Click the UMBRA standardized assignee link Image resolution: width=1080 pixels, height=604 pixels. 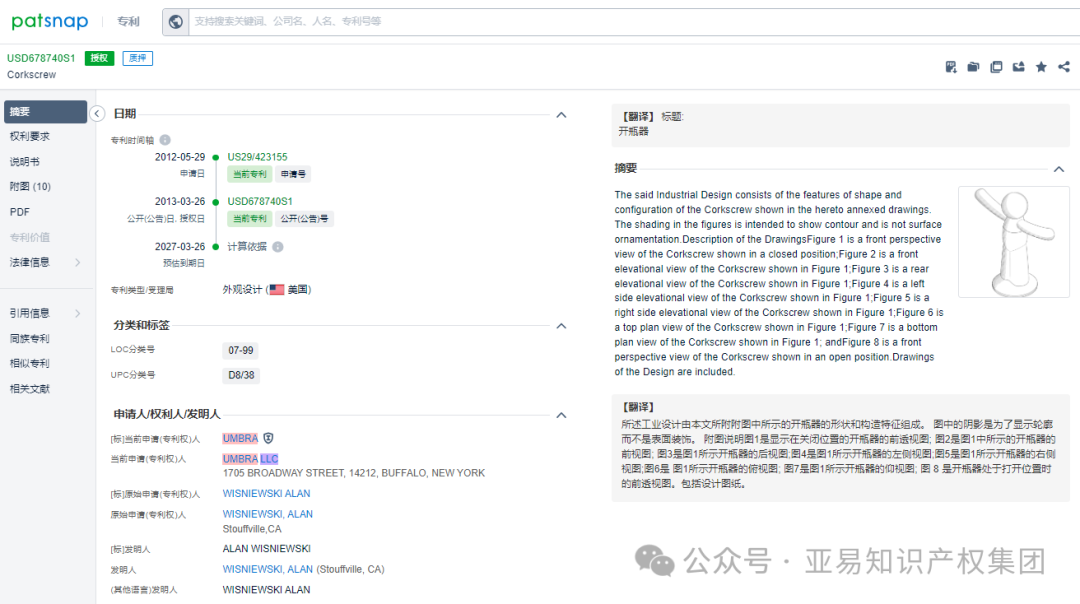pos(240,438)
